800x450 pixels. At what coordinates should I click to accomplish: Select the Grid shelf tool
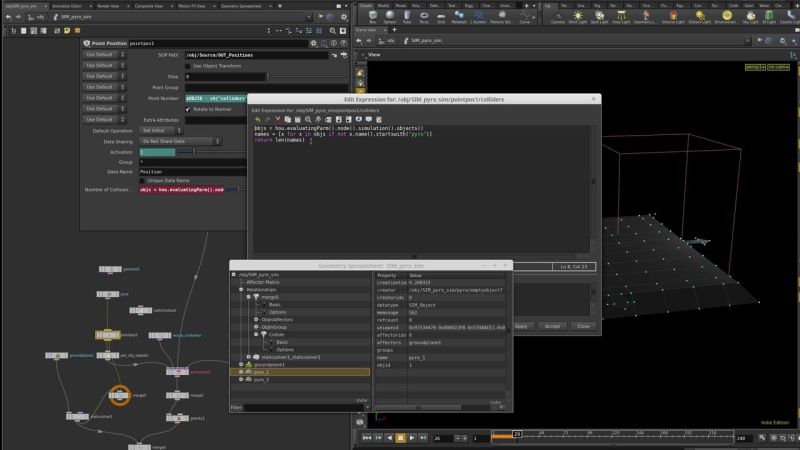tap(441, 17)
